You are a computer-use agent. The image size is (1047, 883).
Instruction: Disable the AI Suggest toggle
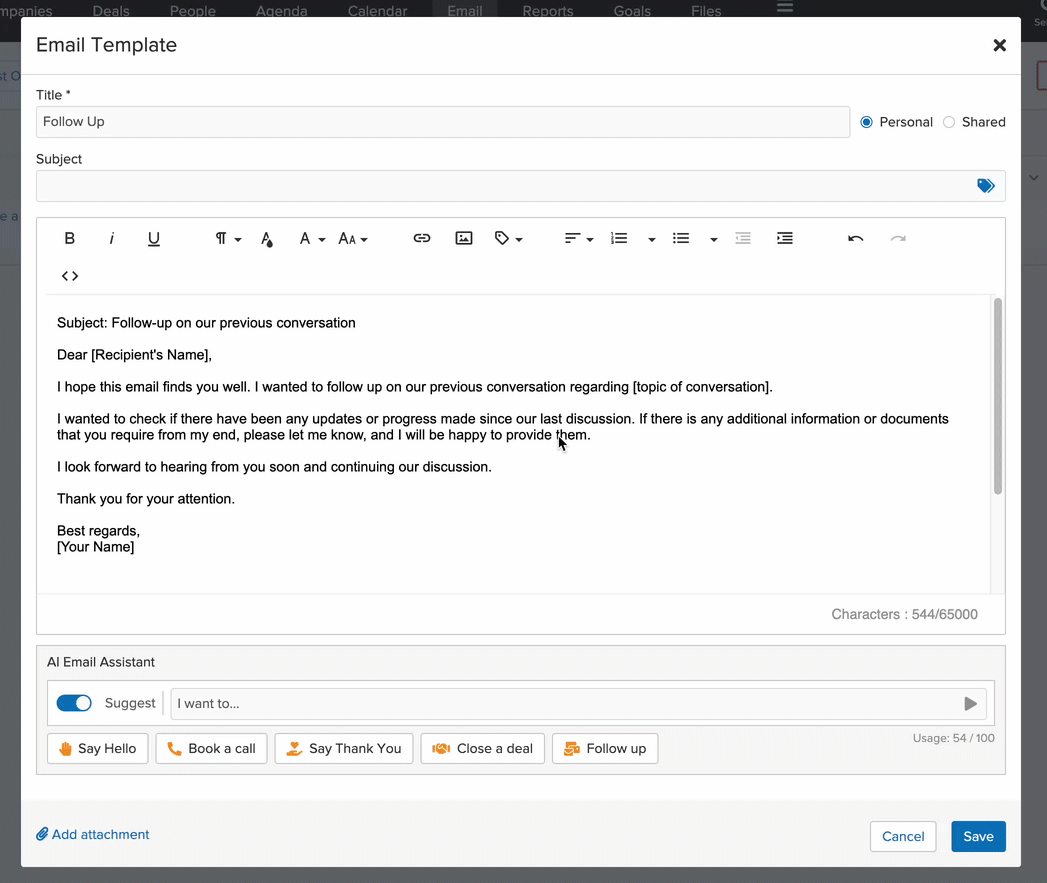pyautogui.click(x=74, y=703)
